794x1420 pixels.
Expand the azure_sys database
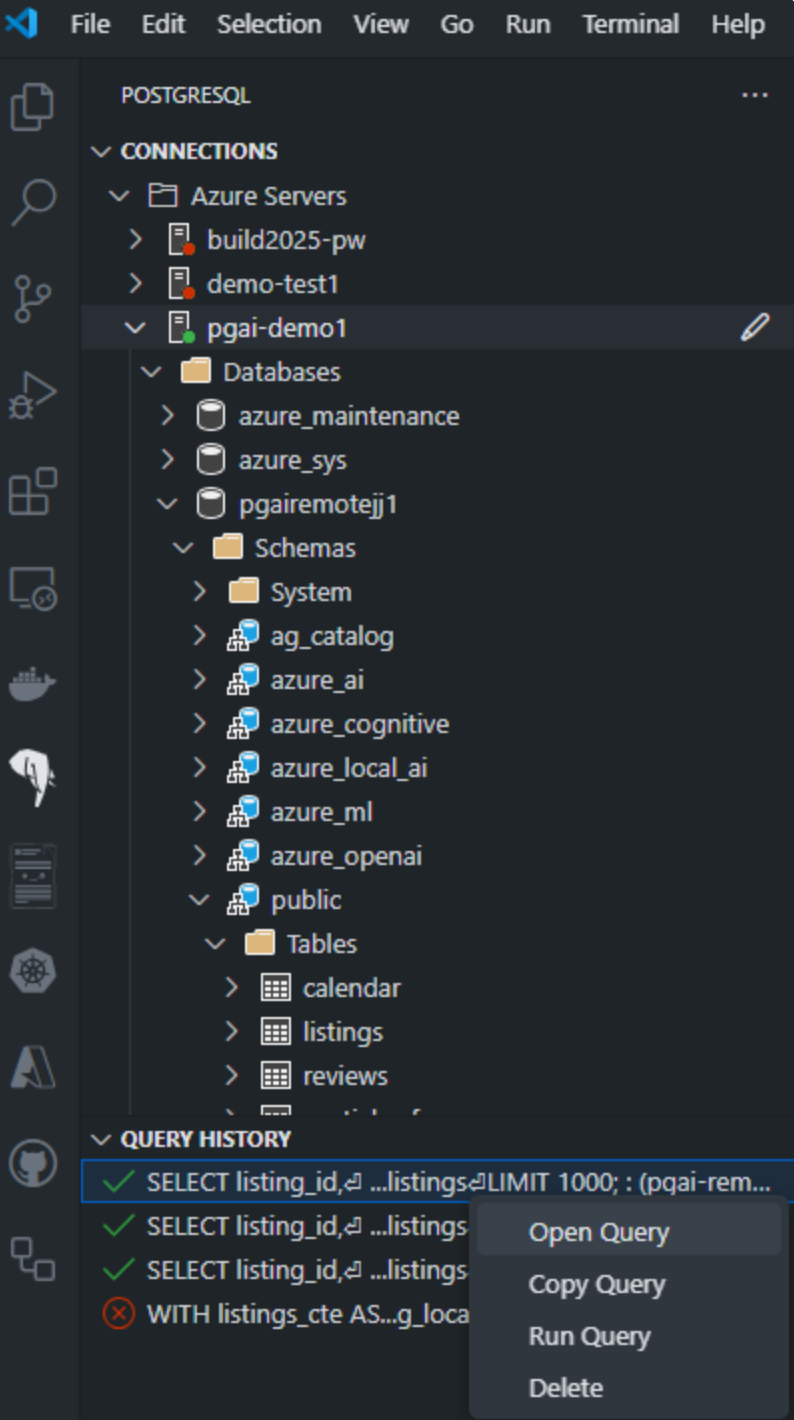(x=168, y=460)
